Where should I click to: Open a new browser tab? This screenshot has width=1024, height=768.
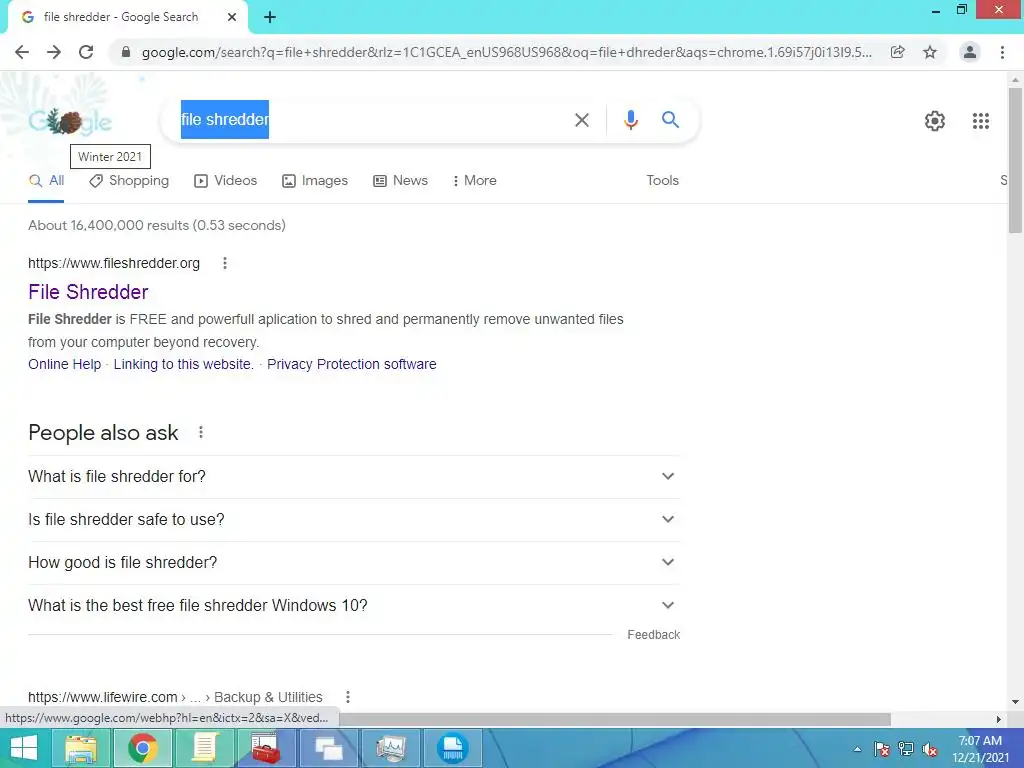[x=270, y=18]
